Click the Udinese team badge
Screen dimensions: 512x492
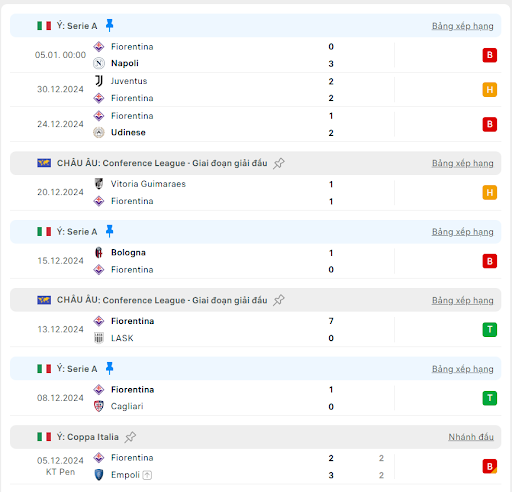coord(99,132)
